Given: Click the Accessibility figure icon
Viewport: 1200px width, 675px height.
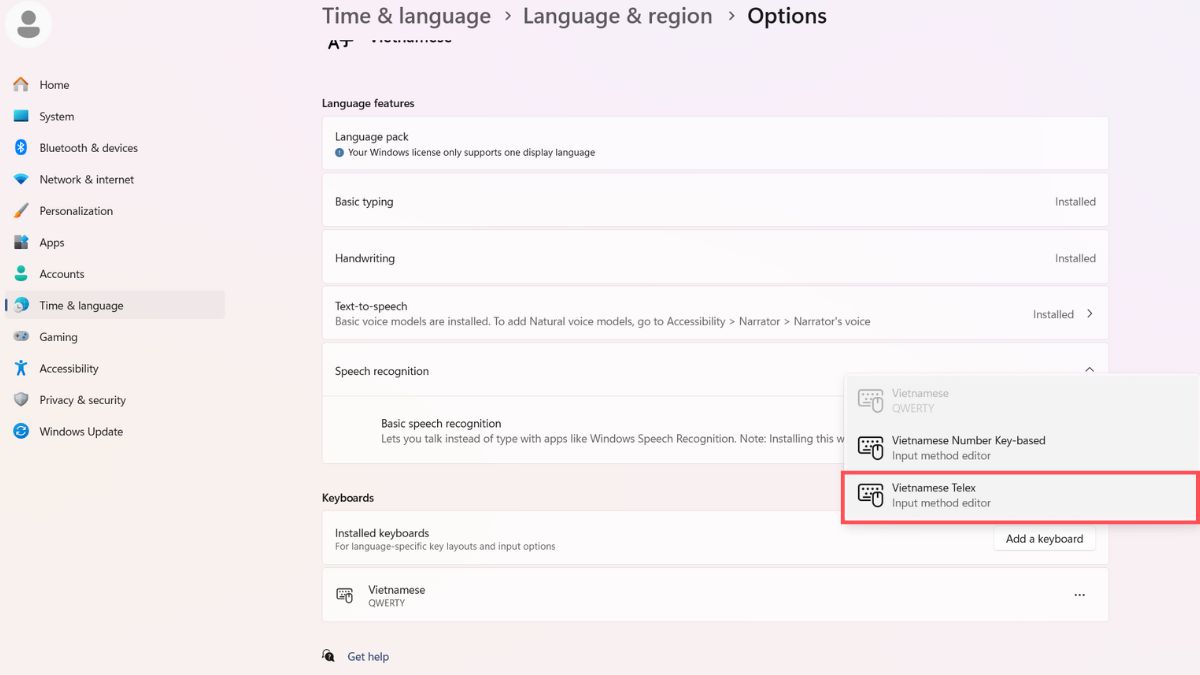Looking at the screenshot, I should 21,368.
